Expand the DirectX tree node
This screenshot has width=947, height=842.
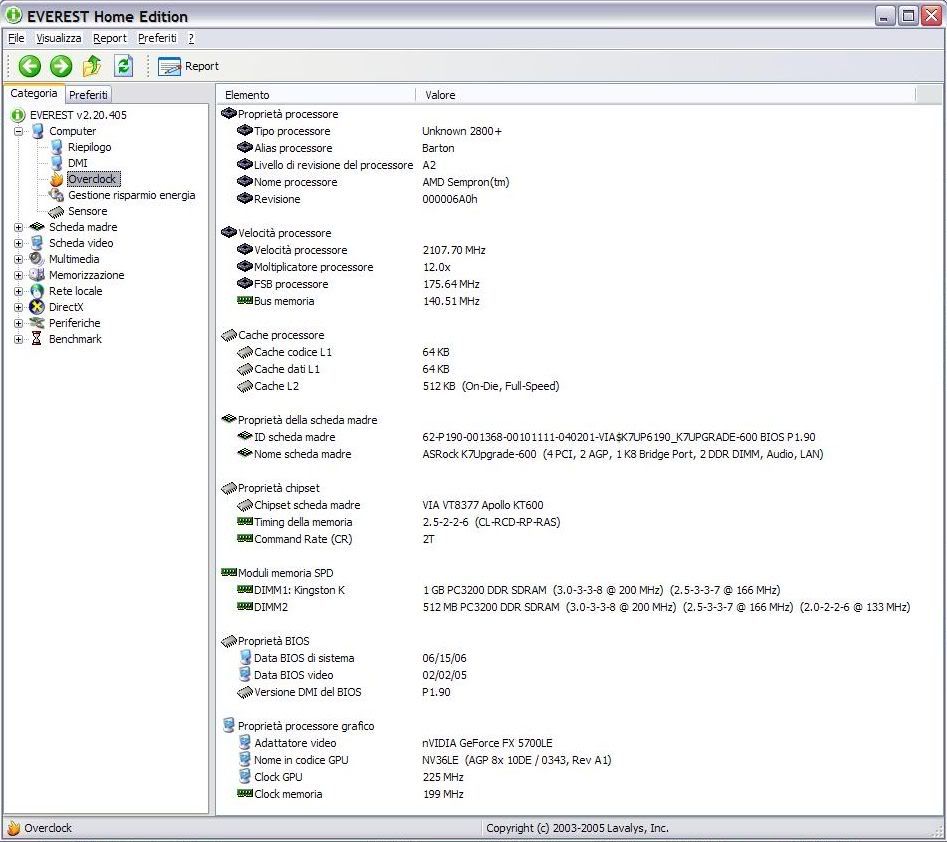tap(19, 307)
